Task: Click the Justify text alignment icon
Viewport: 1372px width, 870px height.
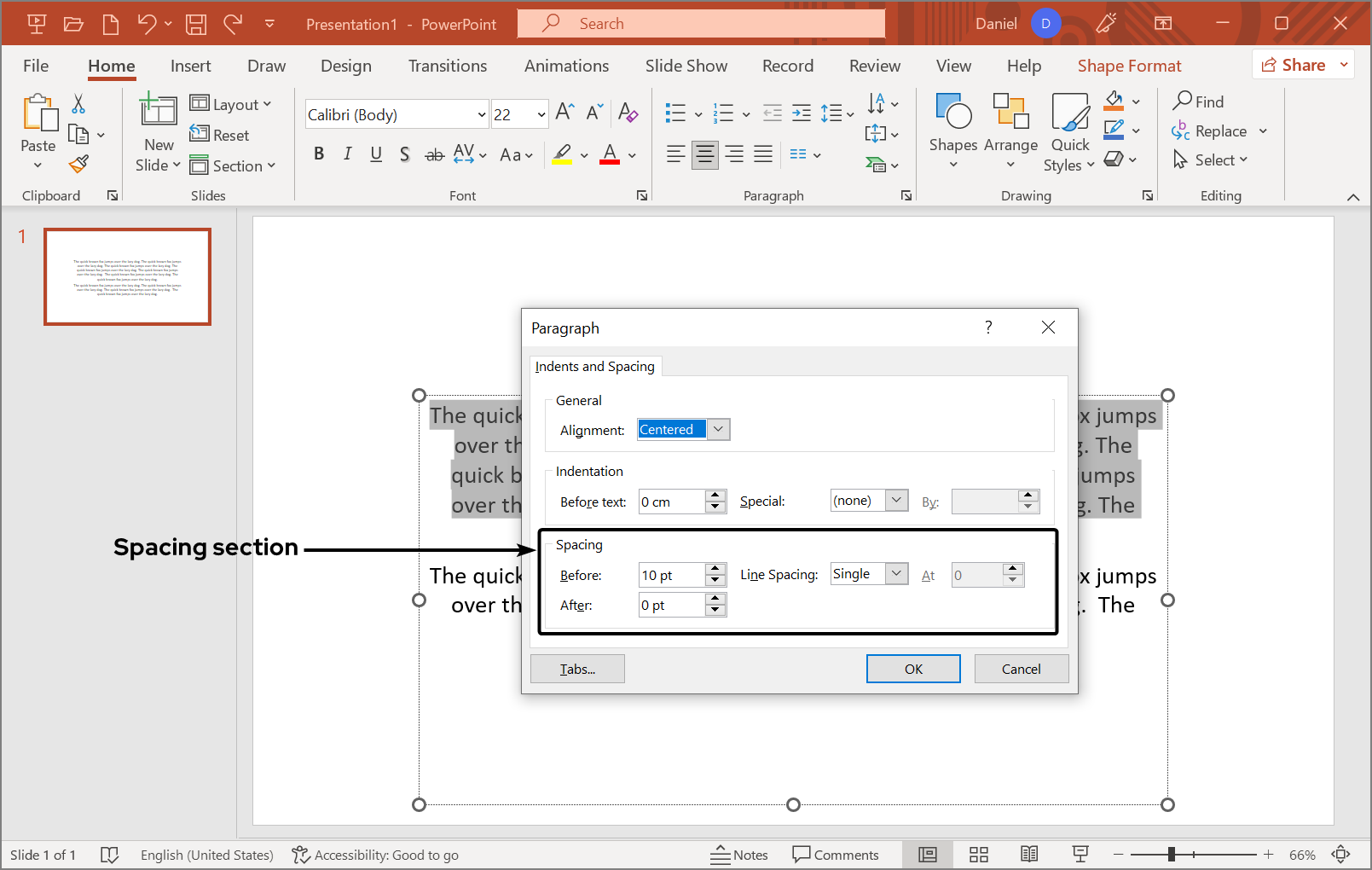Action: click(x=763, y=154)
